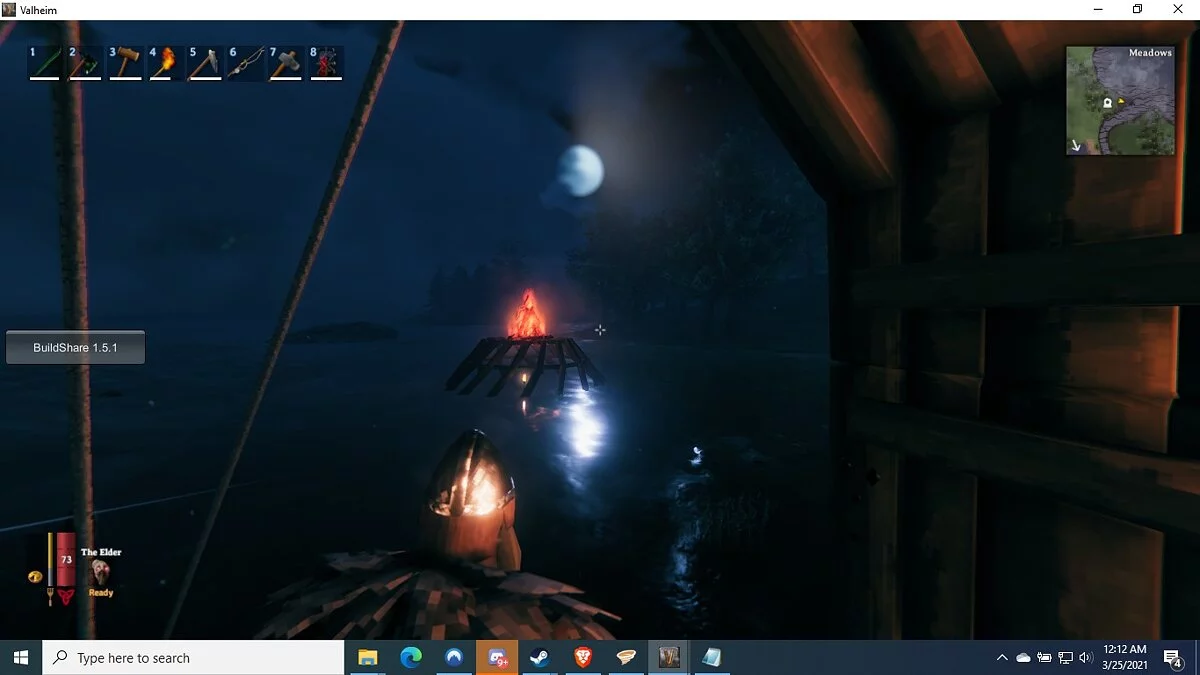Click the Ready power status text
1200x675 pixels.
pos(101,592)
